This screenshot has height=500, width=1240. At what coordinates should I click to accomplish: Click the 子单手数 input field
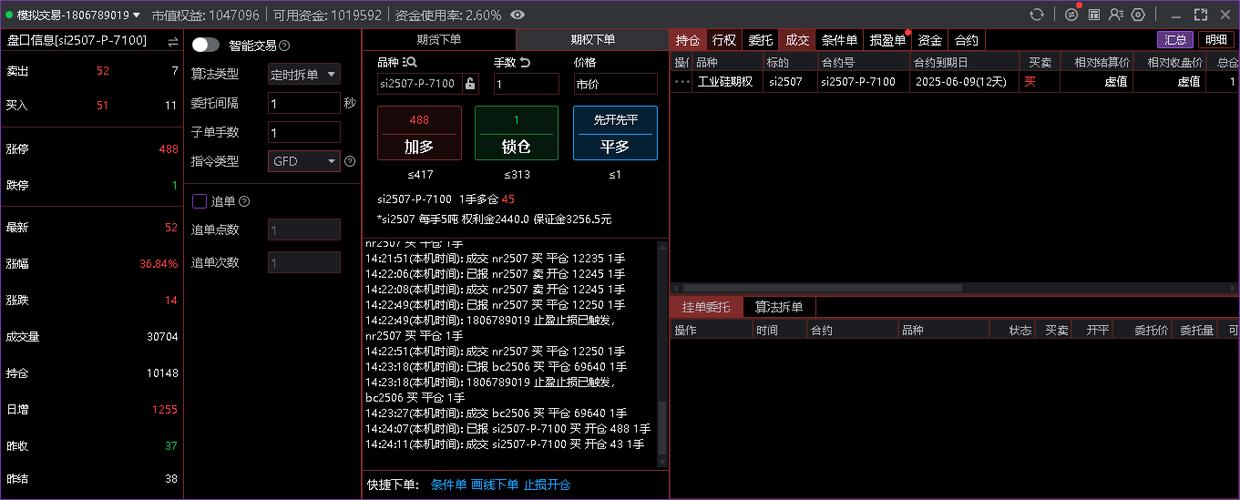pos(304,132)
